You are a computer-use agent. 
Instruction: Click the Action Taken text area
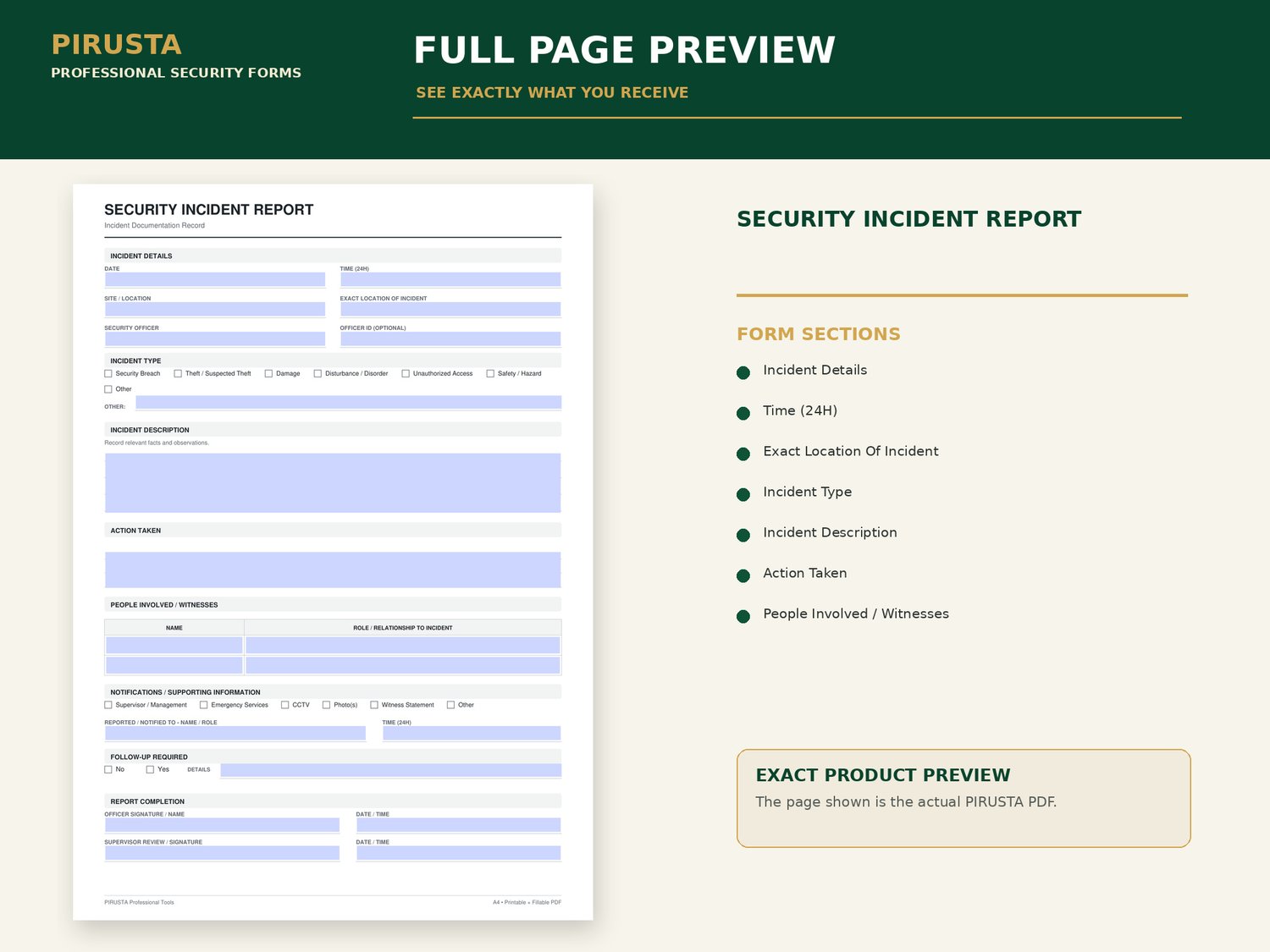pos(333,570)
